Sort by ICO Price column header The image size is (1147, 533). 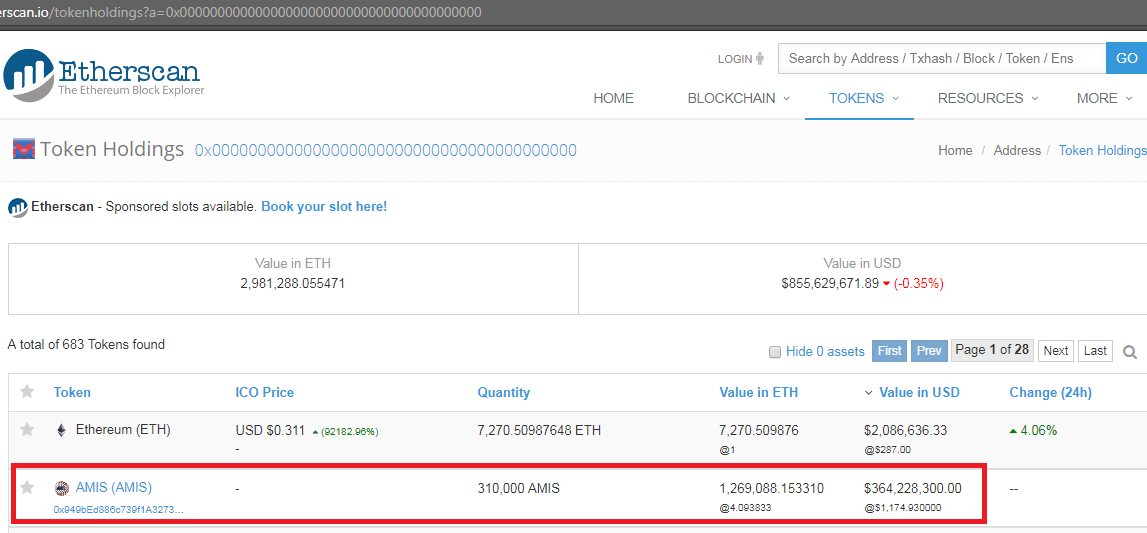coord(265,393)
